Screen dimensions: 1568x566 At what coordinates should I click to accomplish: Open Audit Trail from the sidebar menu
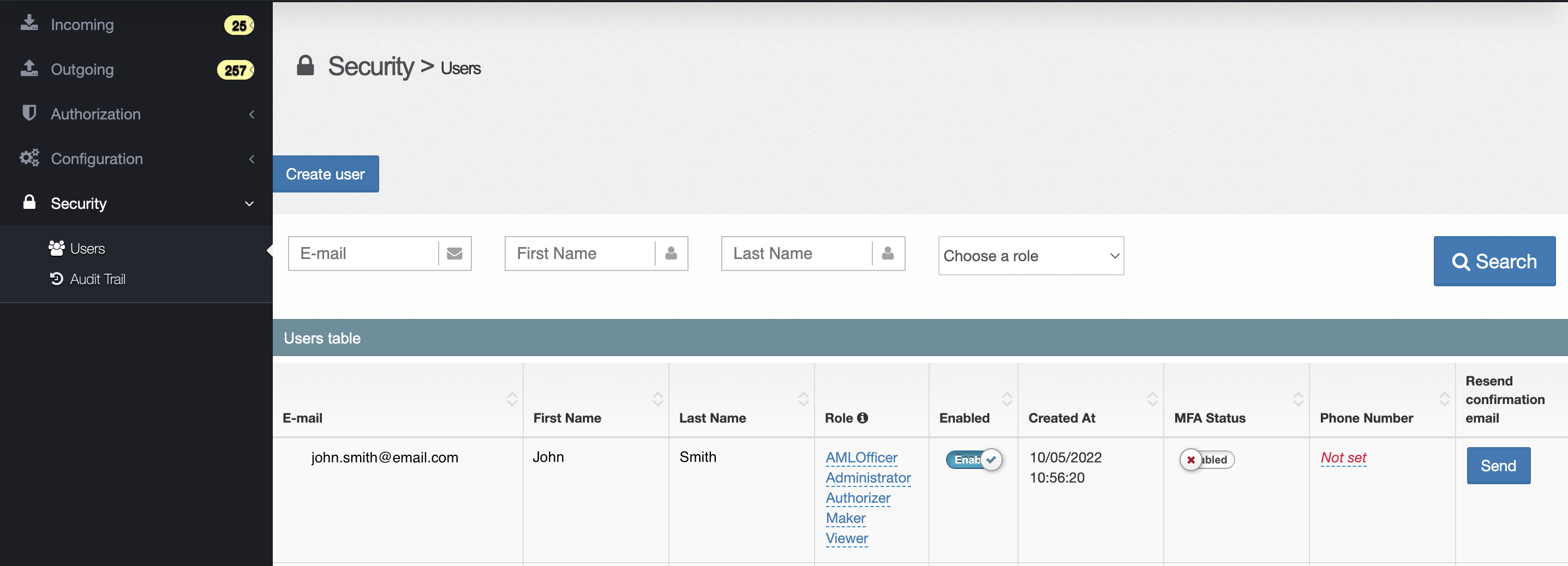click(x=99, y=279)
